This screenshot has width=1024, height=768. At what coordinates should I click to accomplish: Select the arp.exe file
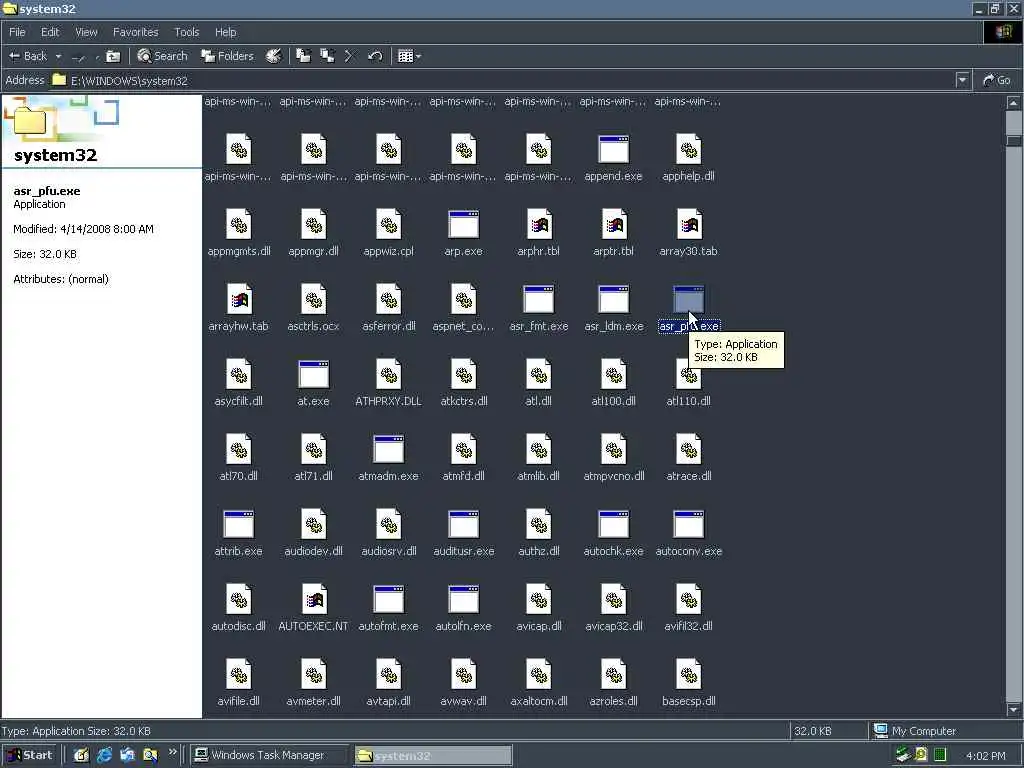(x=464, y=233)
